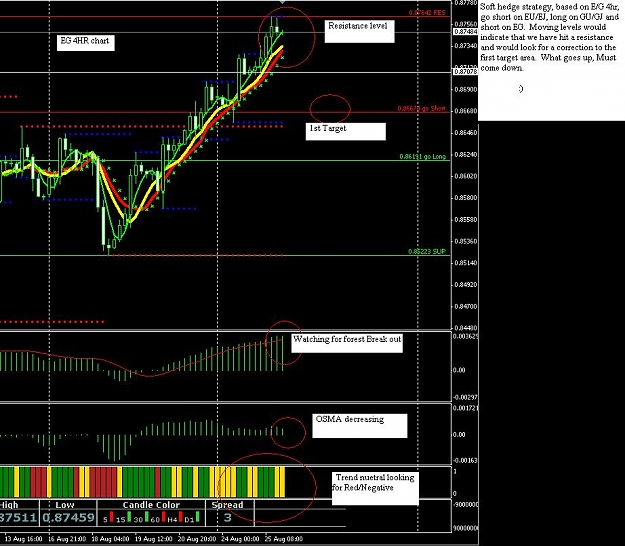This screenshot has width=625, height=546.
Task: Click the '20 Aug 20:00' time axis label
Action: pos(197,539)
